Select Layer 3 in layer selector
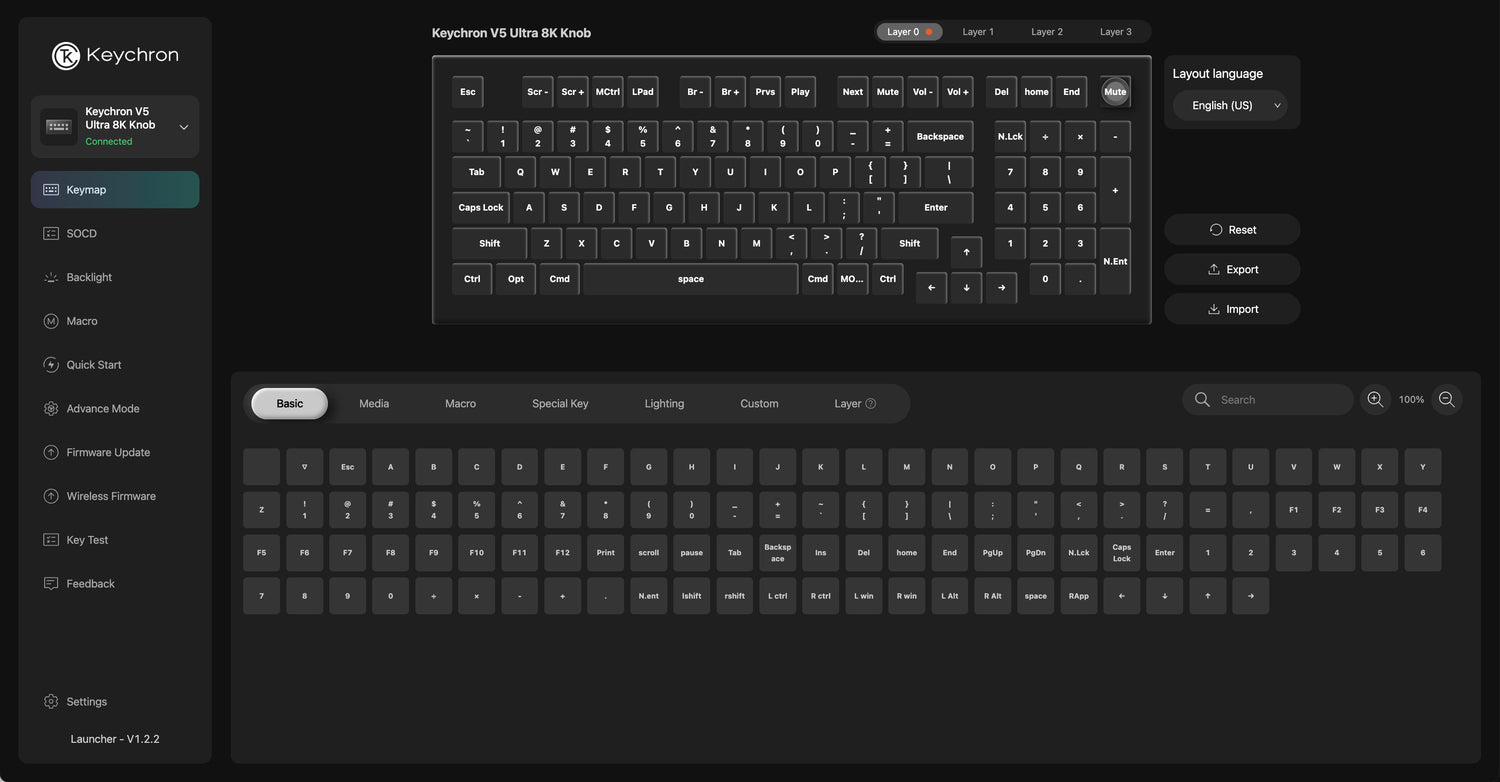The image size is (1500, 782). (x=1115, y=32)
